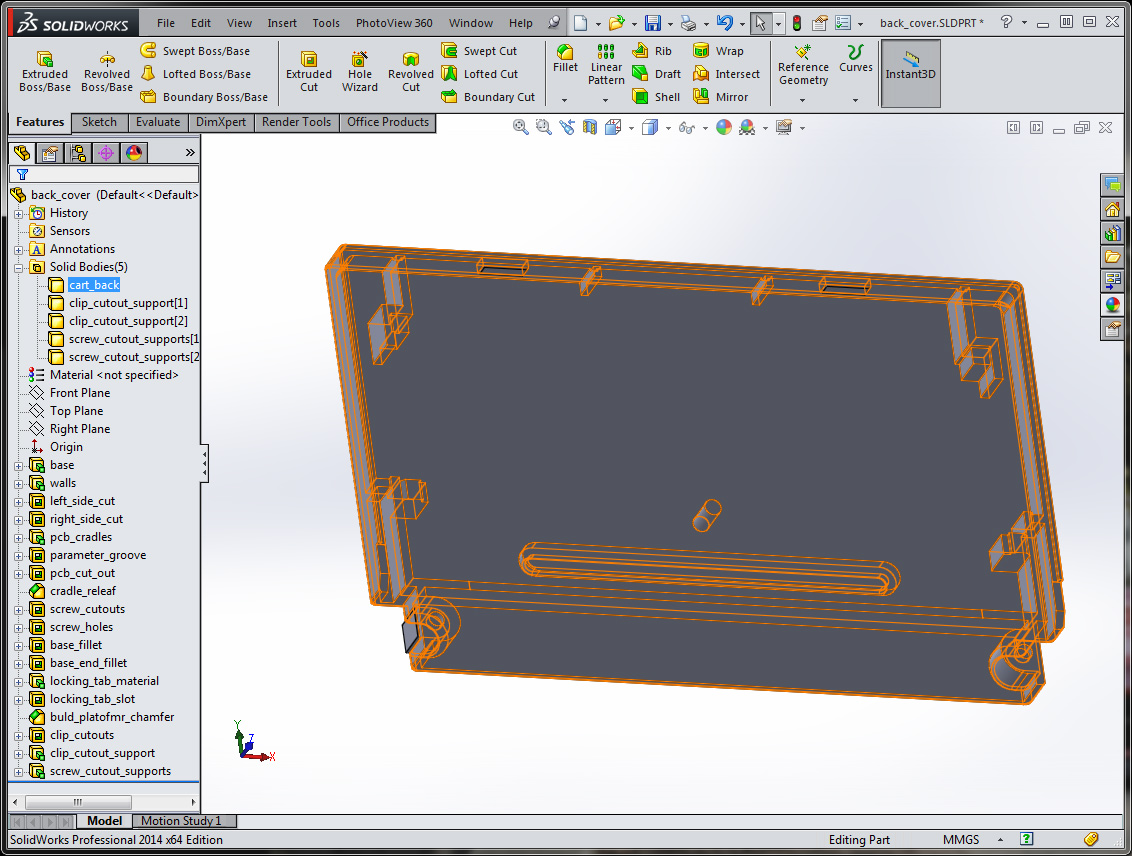Click the Zoom to Area icon
This screenshot has width=1132, height=856.
point(543,128)
